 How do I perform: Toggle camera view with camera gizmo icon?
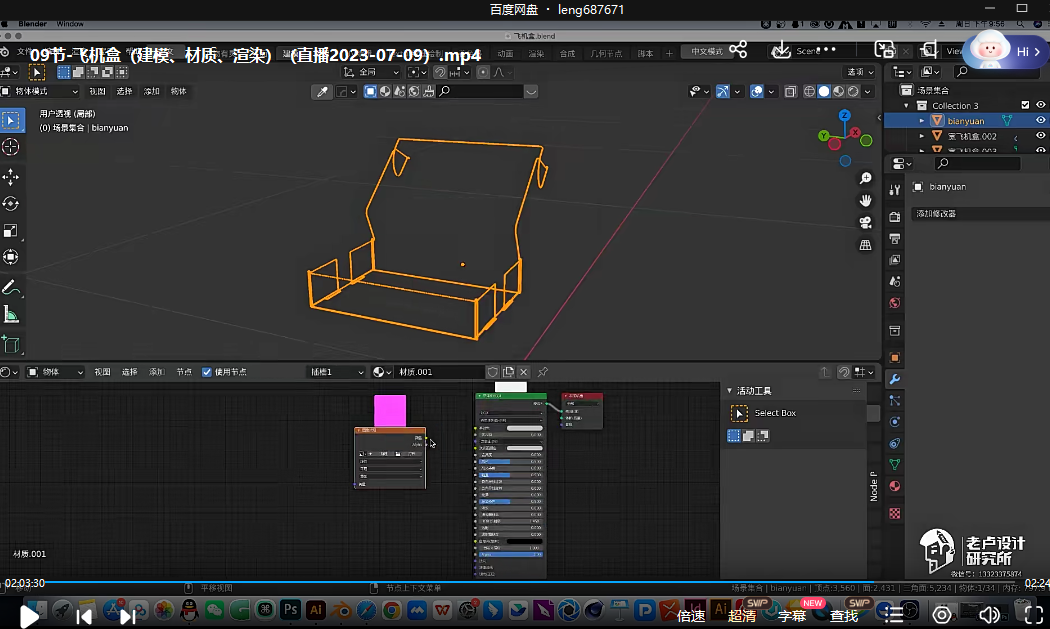(866, 222)
